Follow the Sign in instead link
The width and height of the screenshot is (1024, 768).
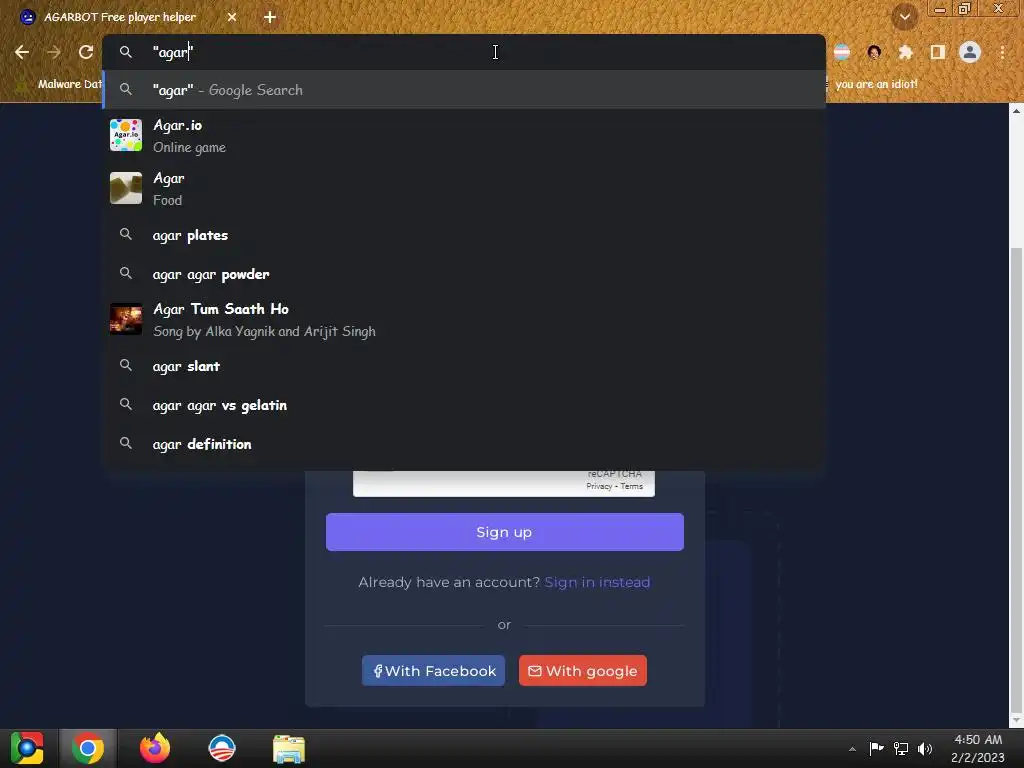(597, 582)
